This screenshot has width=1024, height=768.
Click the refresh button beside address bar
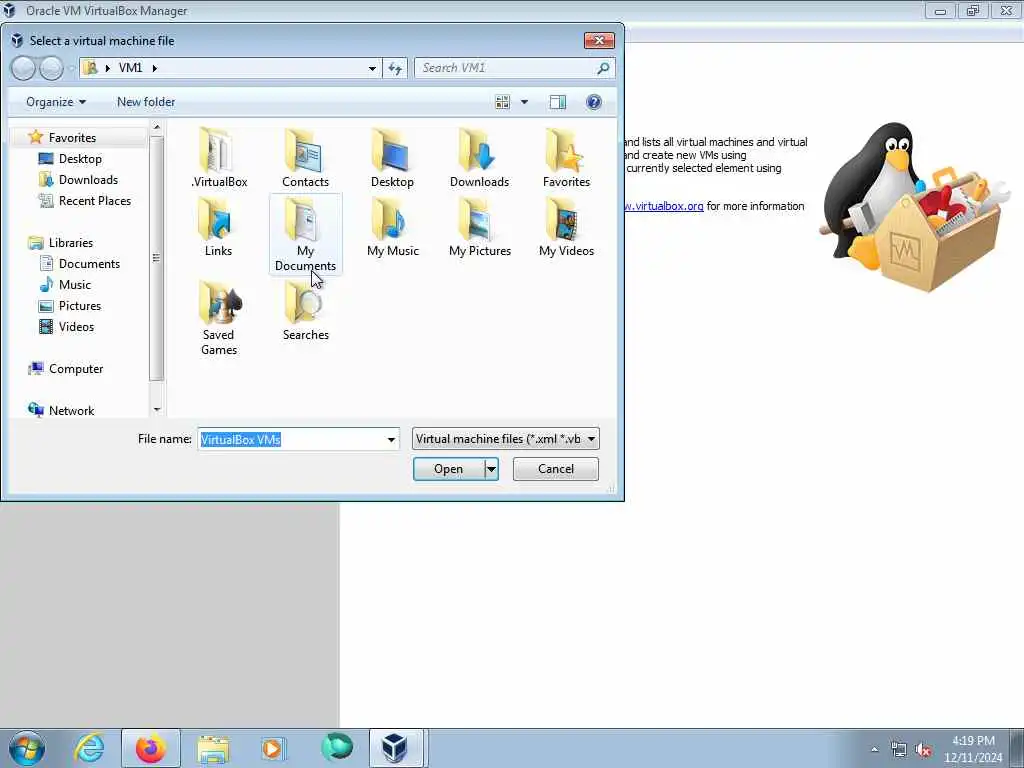point(395,68)
